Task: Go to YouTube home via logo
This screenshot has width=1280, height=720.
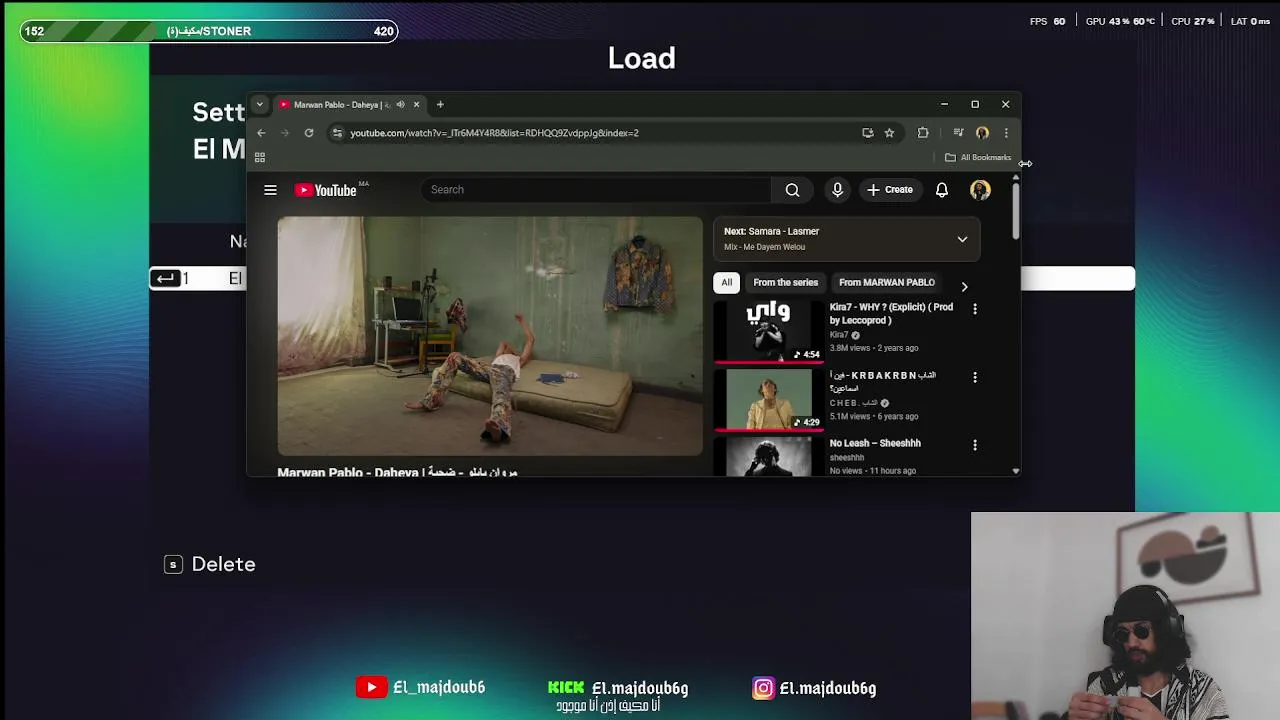Action: click(326, 190)
